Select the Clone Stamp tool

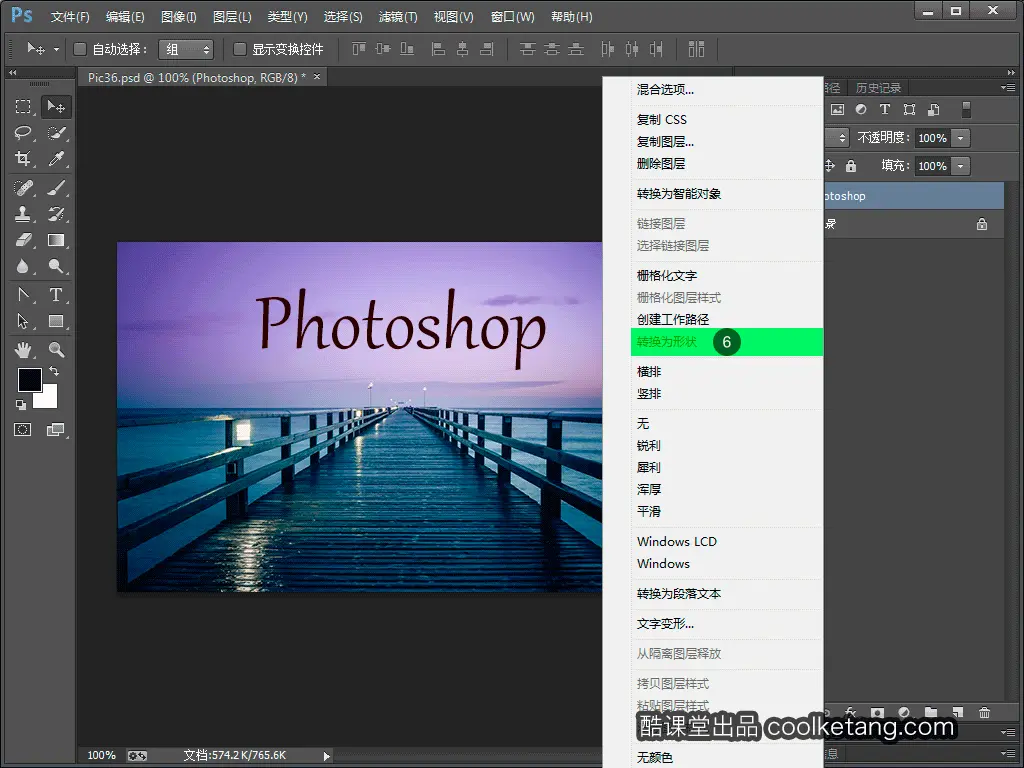[23, 214]
